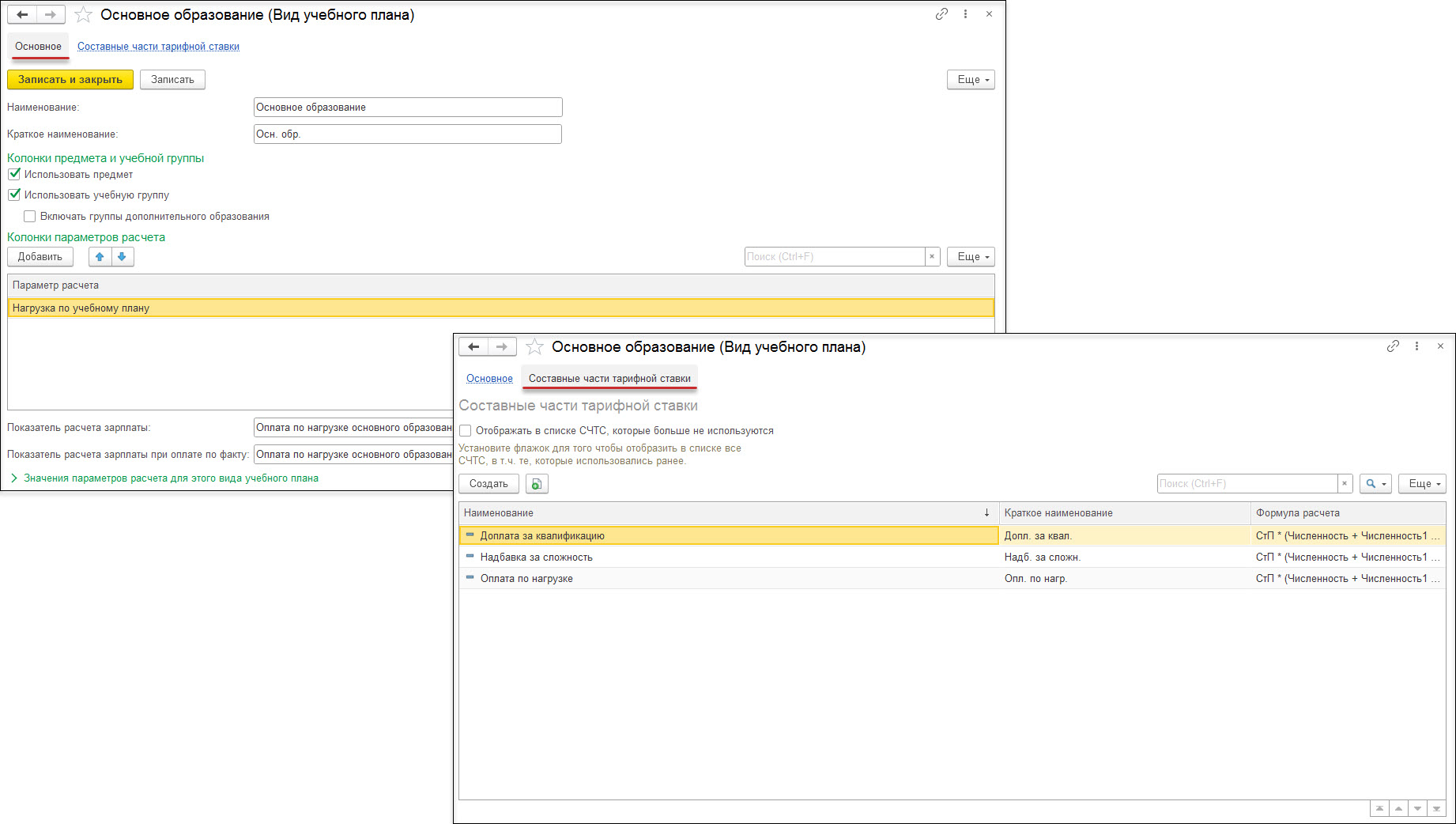Viewport: 1456px width, 824px height.
Task: Open Еще dropdown above Параметр расчета table
Action: pyautogui.click(x=971, y=256)
